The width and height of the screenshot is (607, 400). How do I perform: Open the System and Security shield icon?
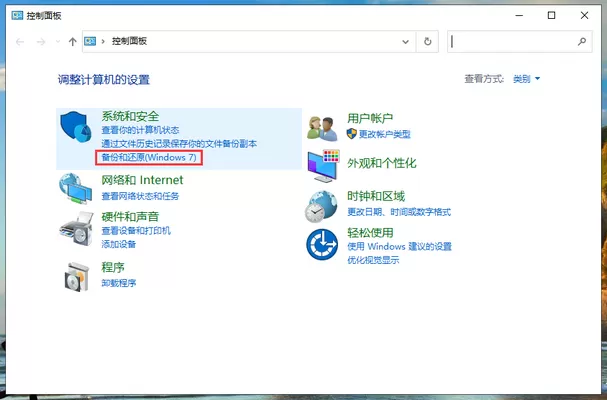click(x=75, y=127)
